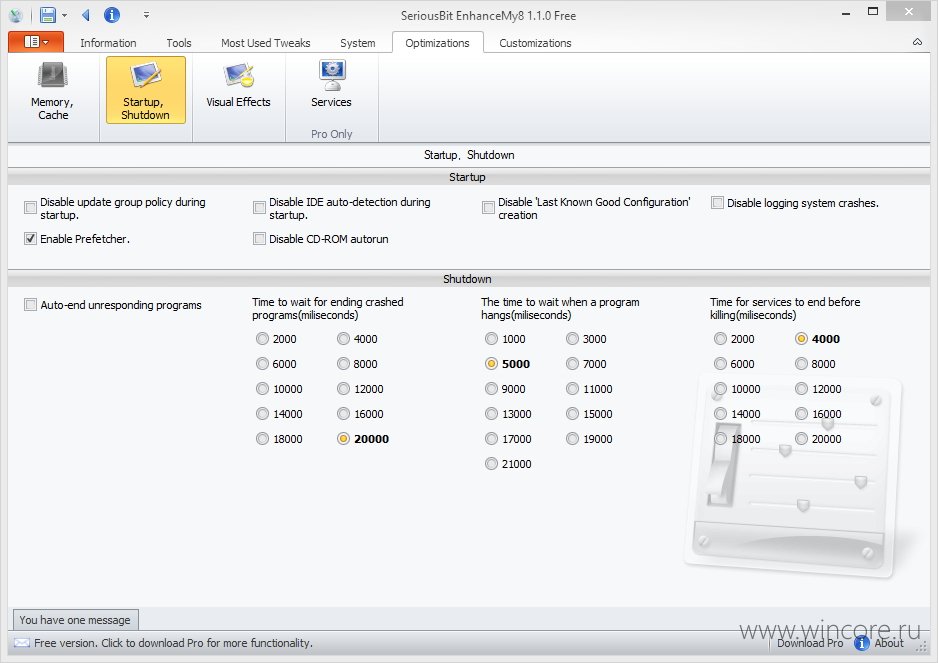
Task: Click the blue back arrow icon
Action: pyautogui.click(x=86, y=15)
